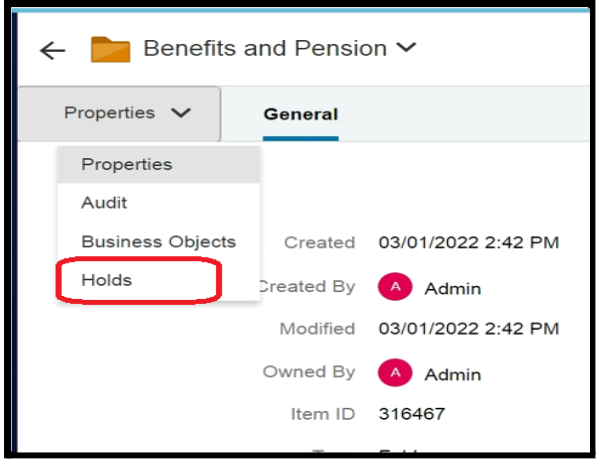Open Business Objects from the menu
This screenshot has height=463, width=600.
pyautogui.click(x=158, y=242)
